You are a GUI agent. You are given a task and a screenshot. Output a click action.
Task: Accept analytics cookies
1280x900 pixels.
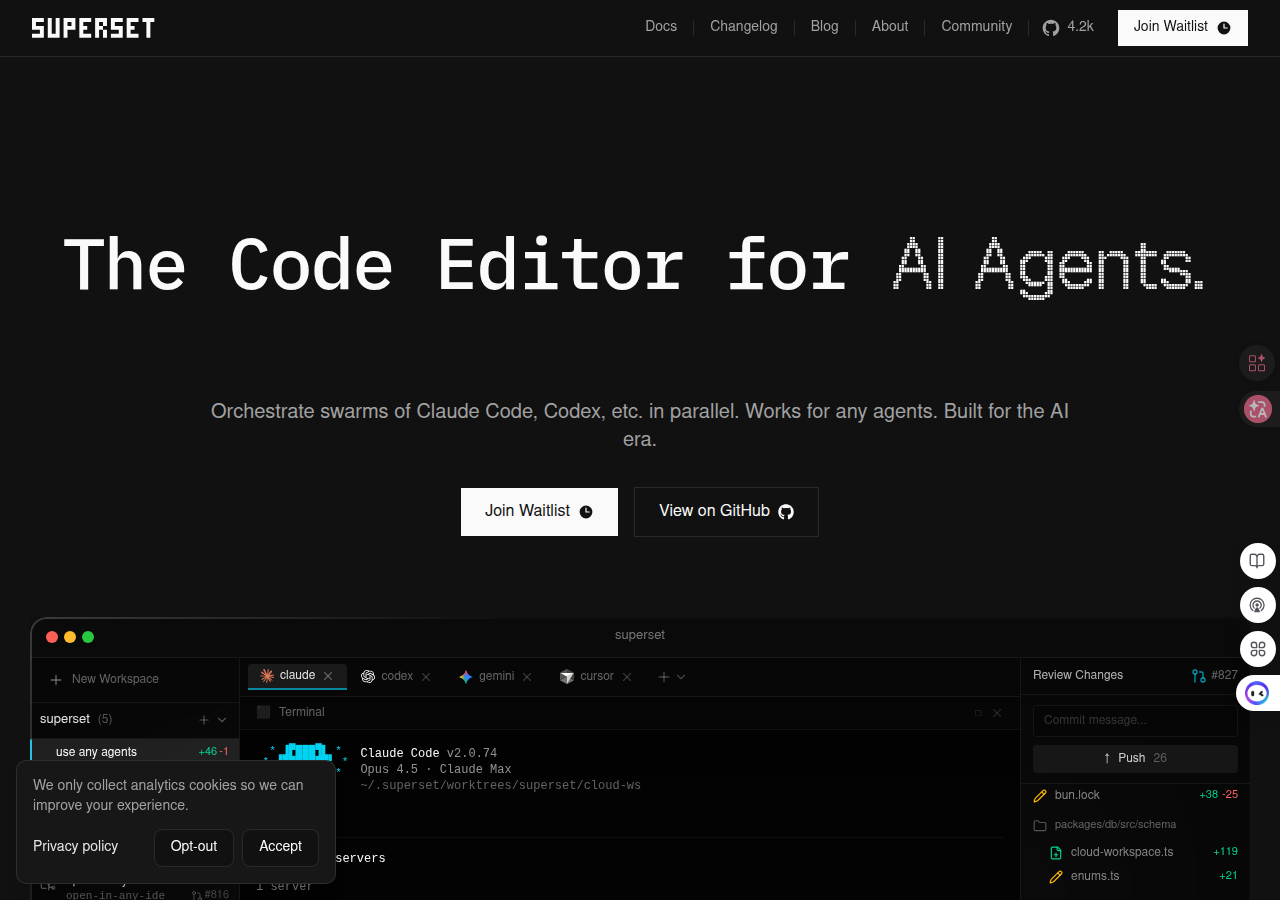click(x=280, y=847)
